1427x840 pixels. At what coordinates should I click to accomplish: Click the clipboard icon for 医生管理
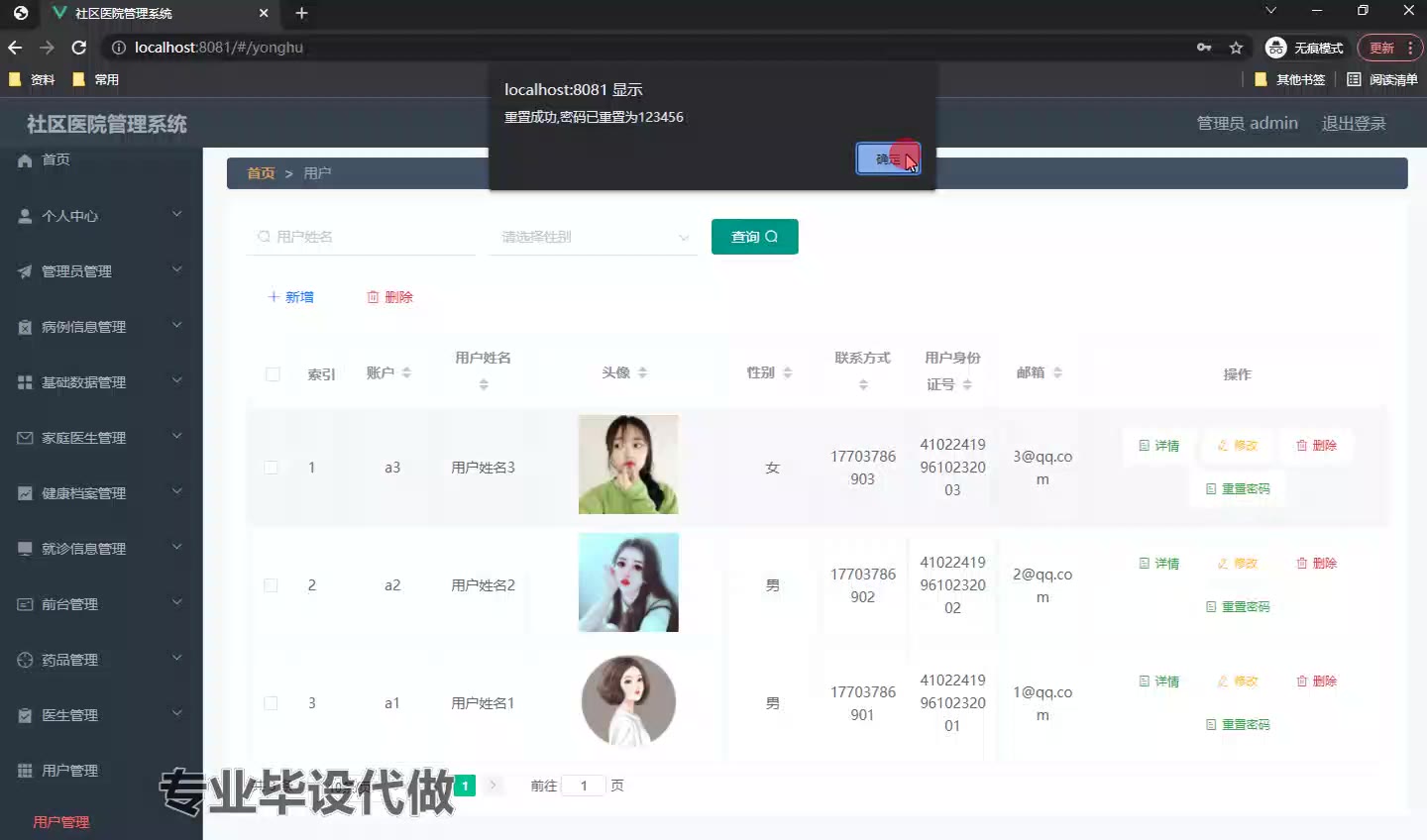point(25,715)
